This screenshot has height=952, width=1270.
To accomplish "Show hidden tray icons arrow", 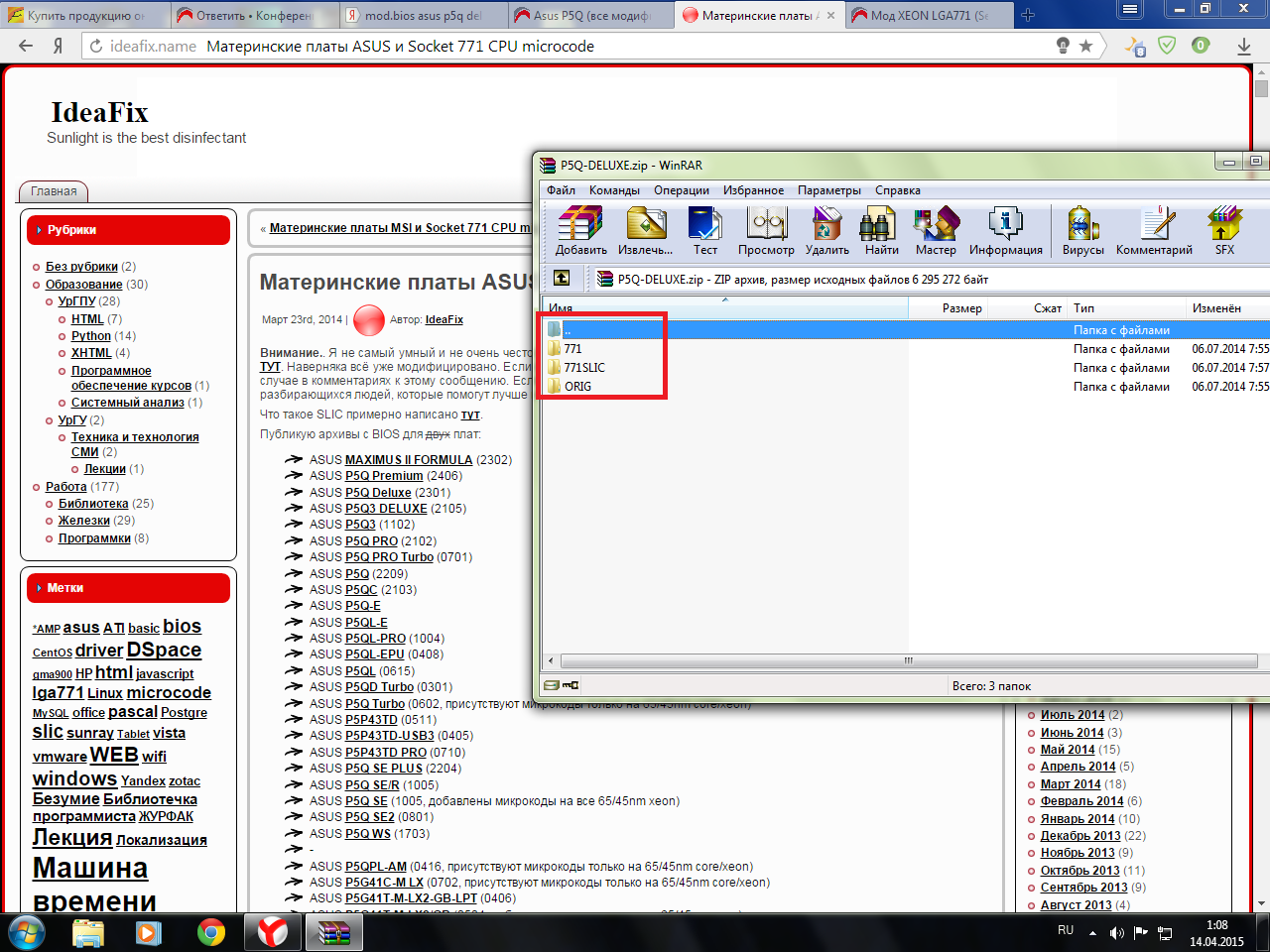I will (1092, 932).
